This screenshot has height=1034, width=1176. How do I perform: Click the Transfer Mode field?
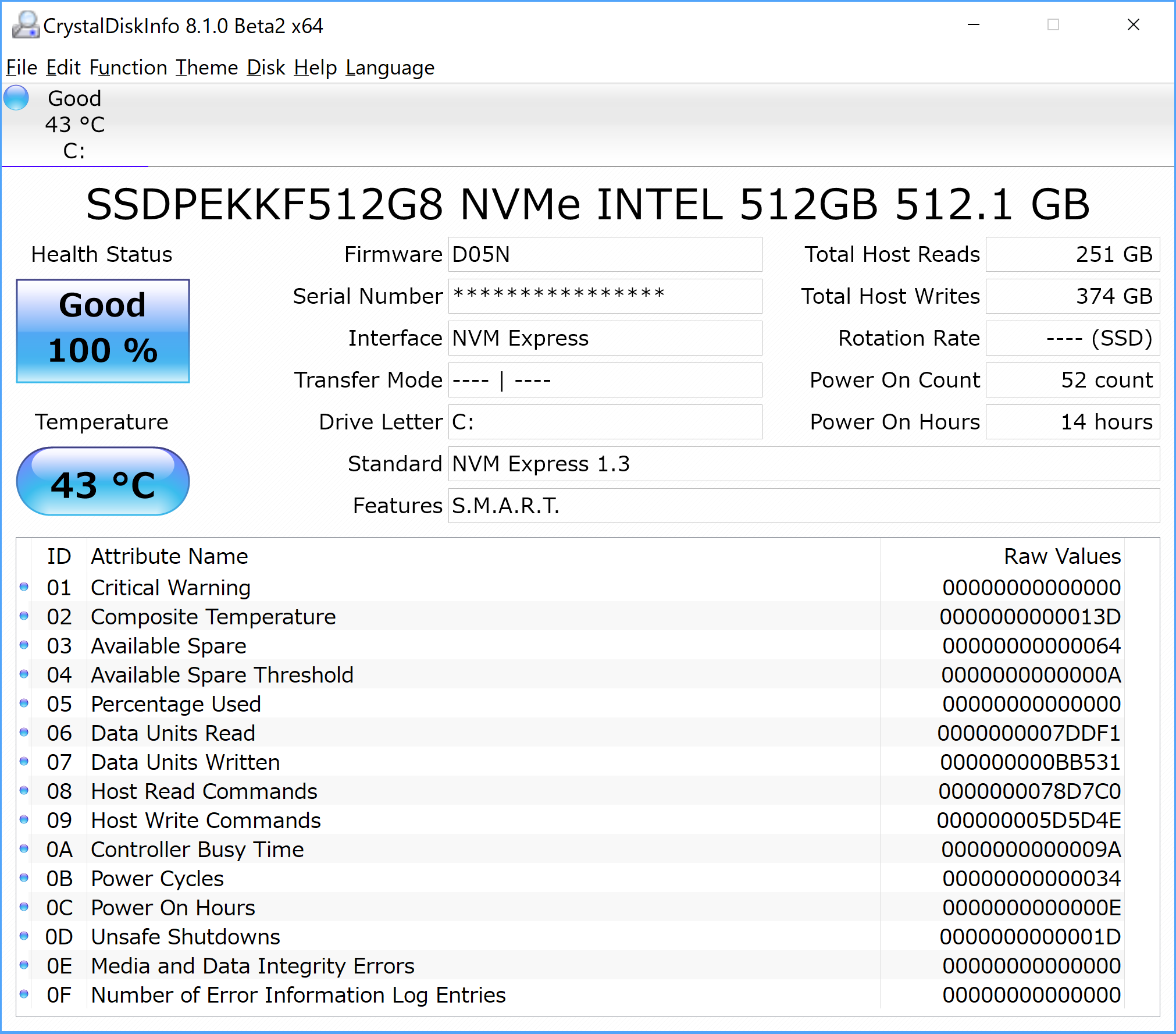tap(605, 380)
